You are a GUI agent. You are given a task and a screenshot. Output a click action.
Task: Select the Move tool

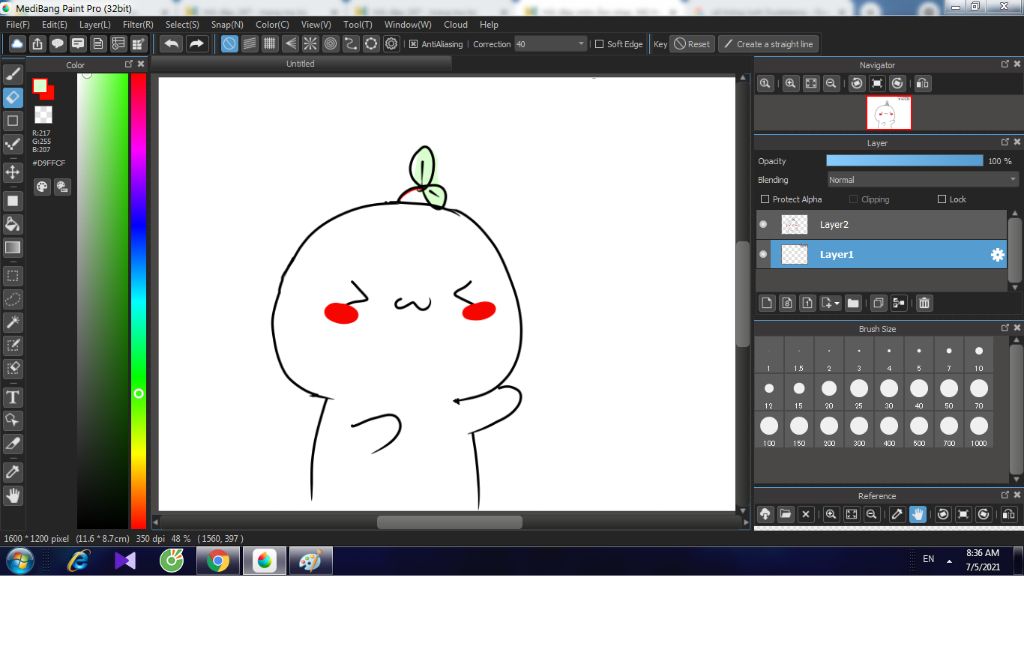click(x=12, y=172)
